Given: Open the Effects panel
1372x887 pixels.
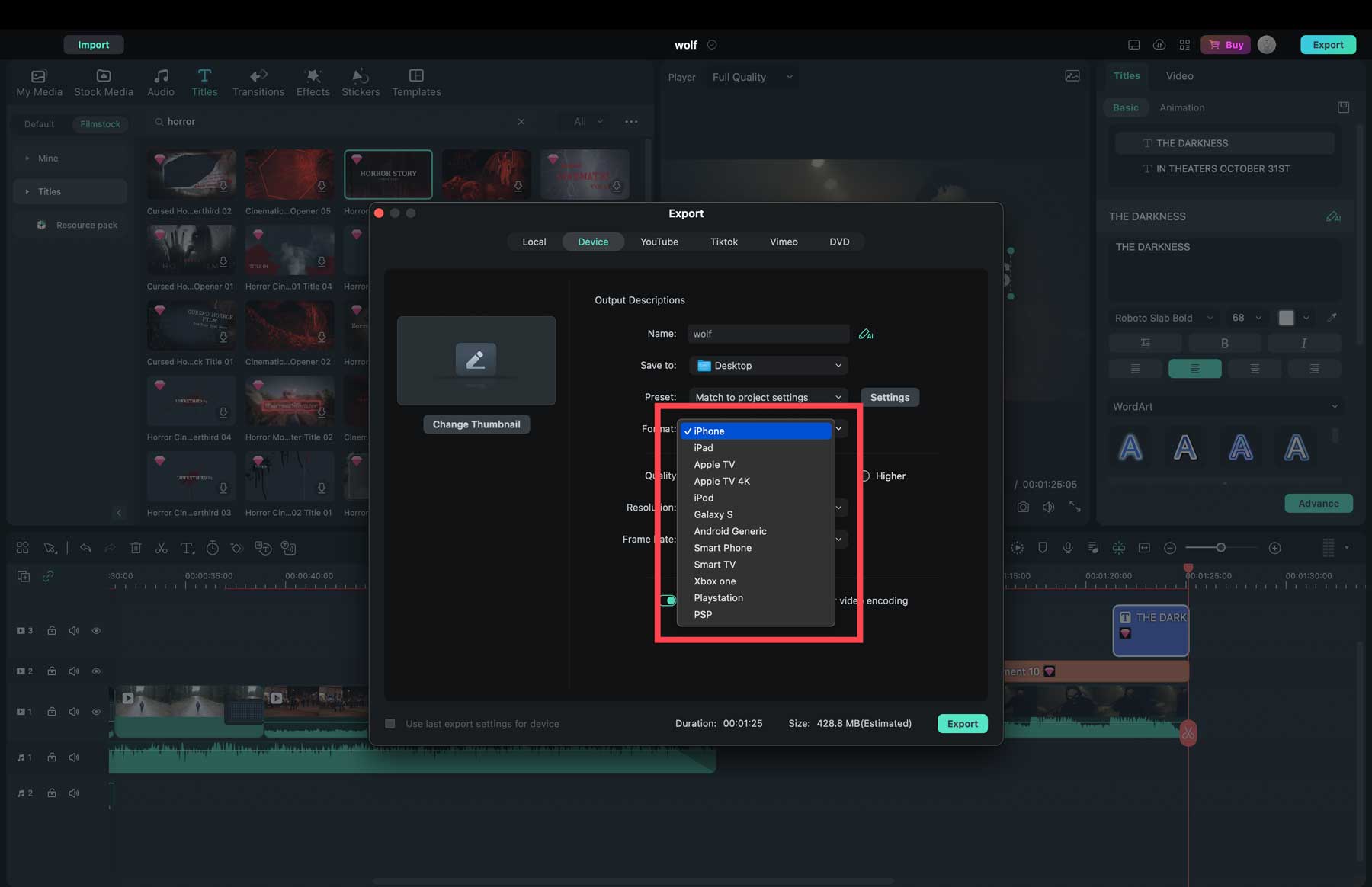Looking at the screenshot, I should (x=313, y=82).
